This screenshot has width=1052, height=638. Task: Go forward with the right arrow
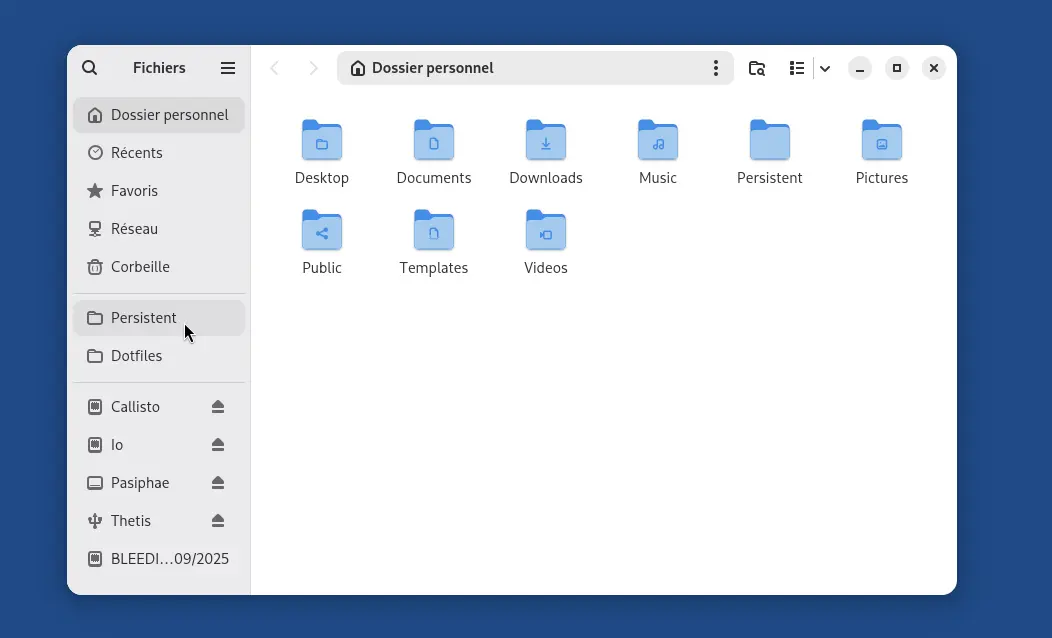pyautogui.click(x=313, y=68)
